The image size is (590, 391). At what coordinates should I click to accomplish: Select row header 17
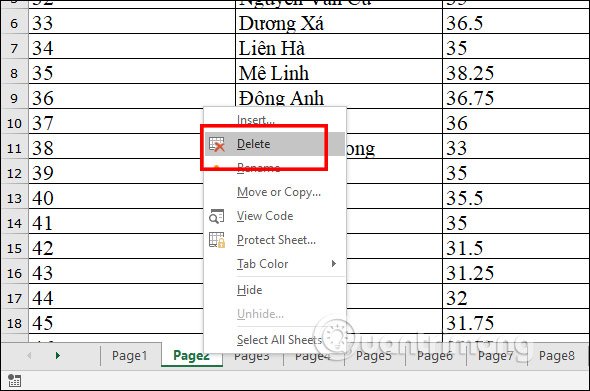tap(14, 298)
